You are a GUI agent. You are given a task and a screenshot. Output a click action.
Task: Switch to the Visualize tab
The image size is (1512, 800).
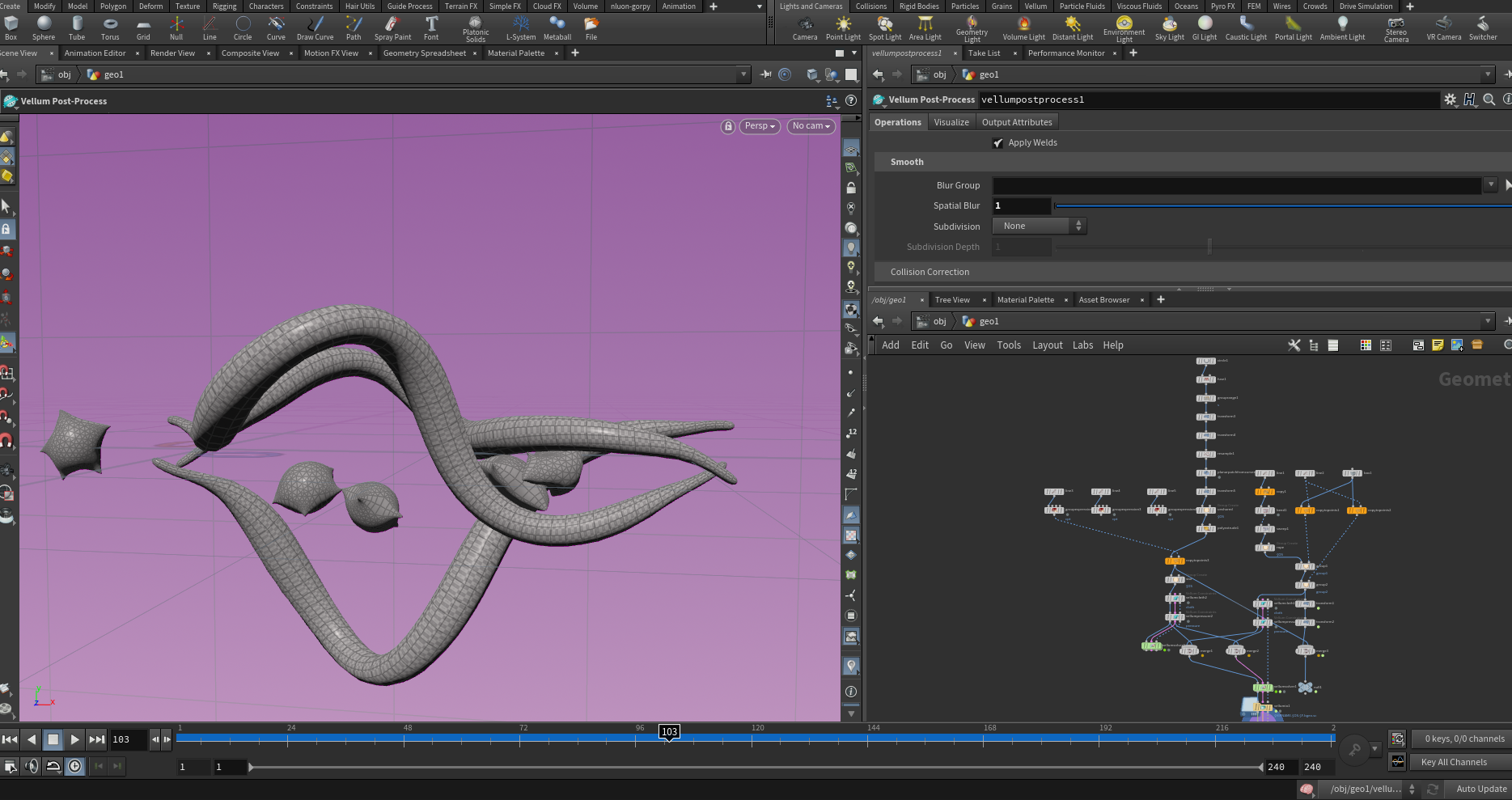click(x=951, y=122)
